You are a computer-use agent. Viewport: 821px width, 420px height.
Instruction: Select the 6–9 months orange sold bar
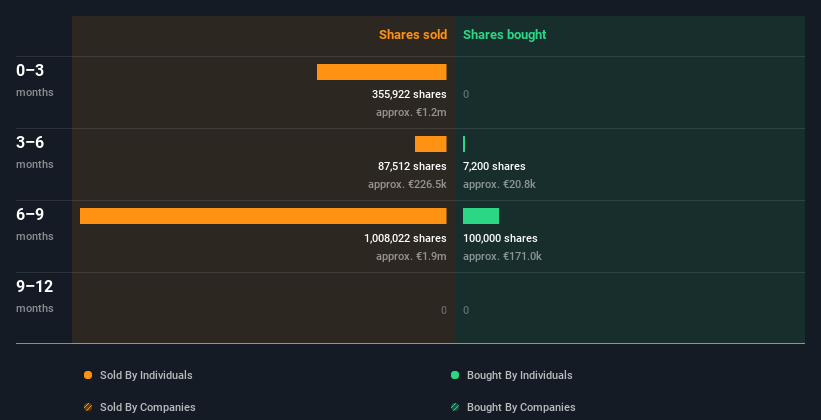coord(263,216)
